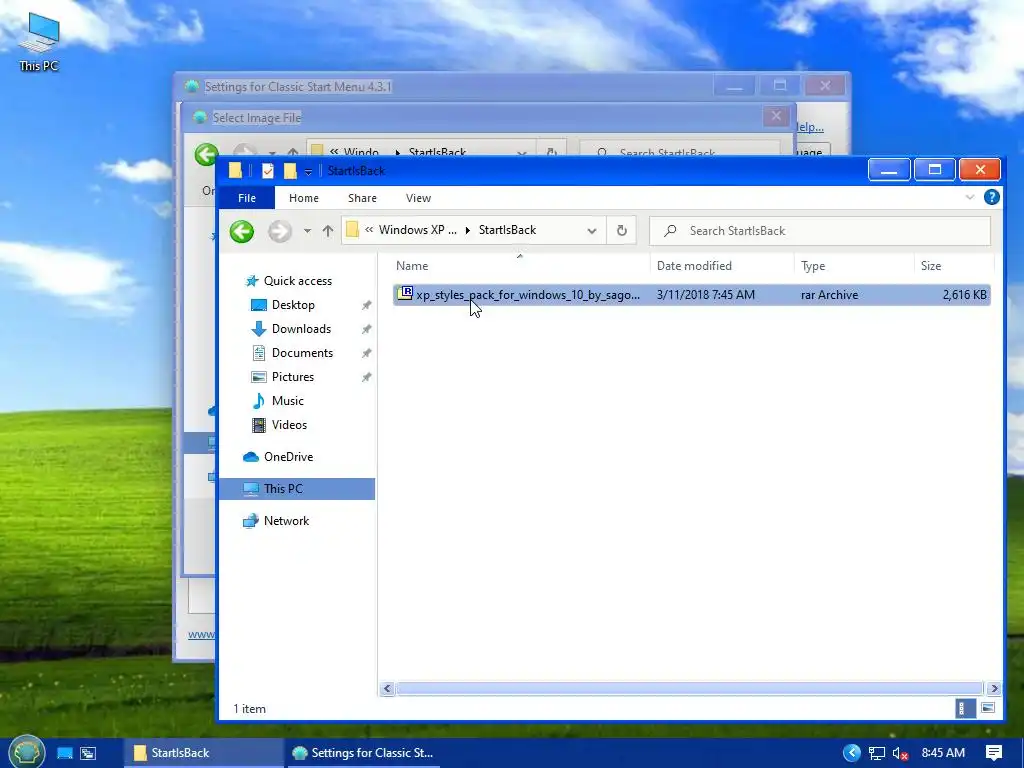1024x768 pixels.
Task: Show hidden tray icons with blue arrow
Action: (852, 753)
